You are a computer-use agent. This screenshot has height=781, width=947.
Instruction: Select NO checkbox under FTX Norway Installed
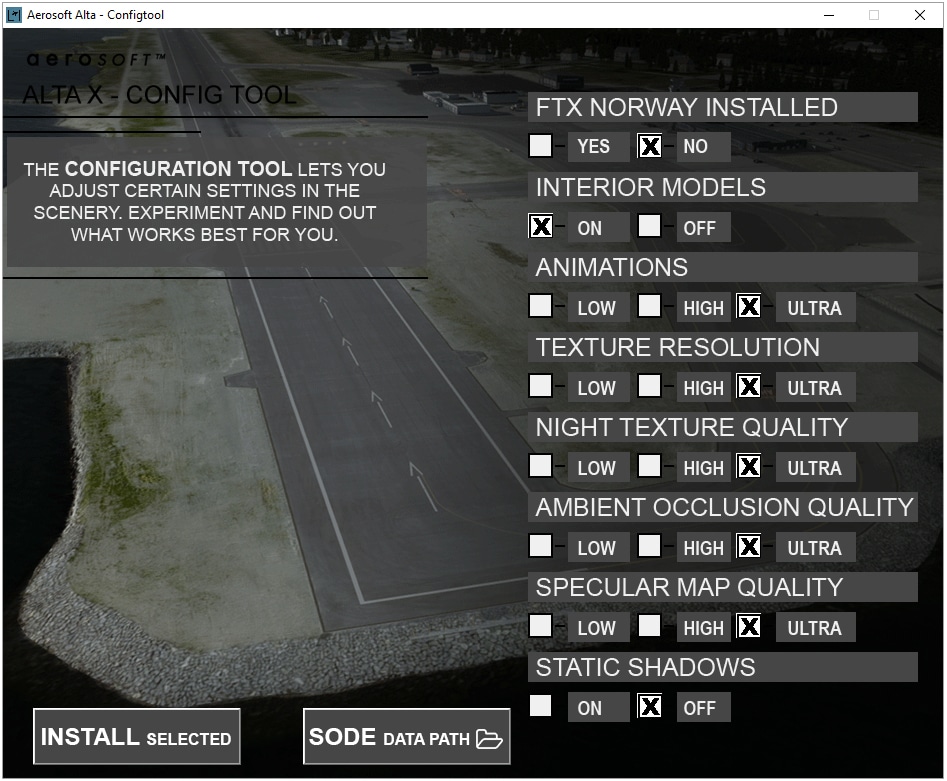point(649,146)
